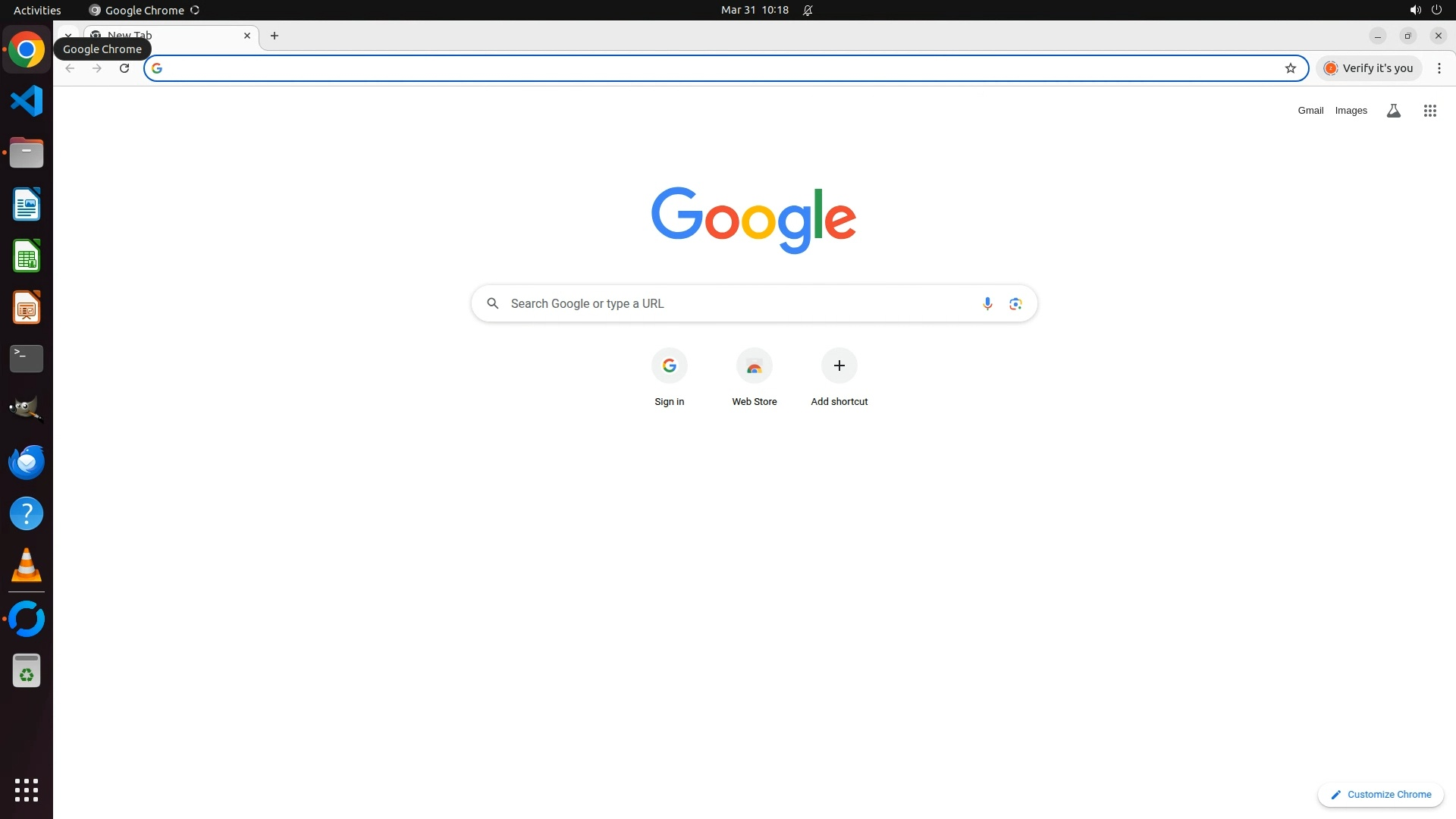This screenshot has height=819, width=1456.
Task: Open the Google apps grid
Action: (1429, 111)
